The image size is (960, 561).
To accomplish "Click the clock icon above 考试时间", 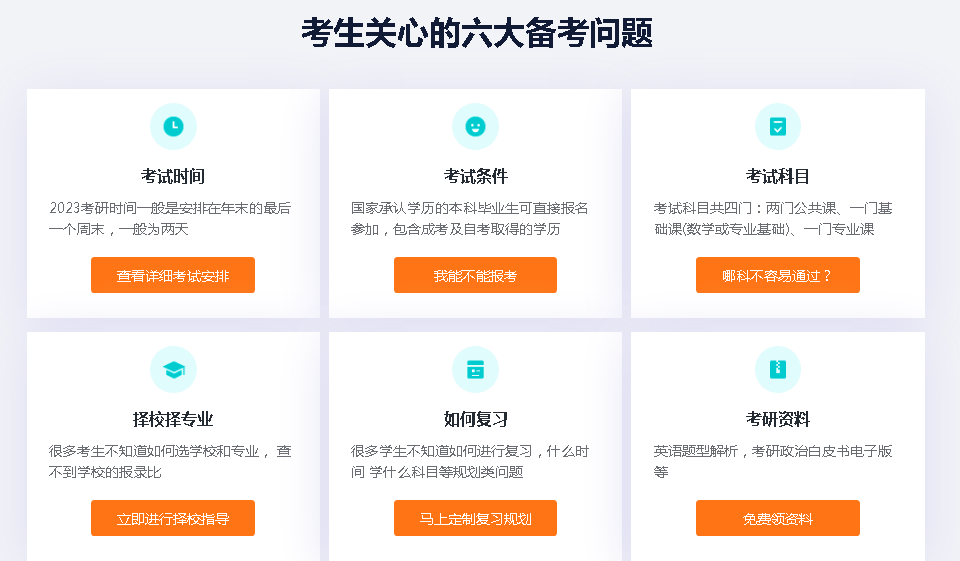I will tap(173, 127).
